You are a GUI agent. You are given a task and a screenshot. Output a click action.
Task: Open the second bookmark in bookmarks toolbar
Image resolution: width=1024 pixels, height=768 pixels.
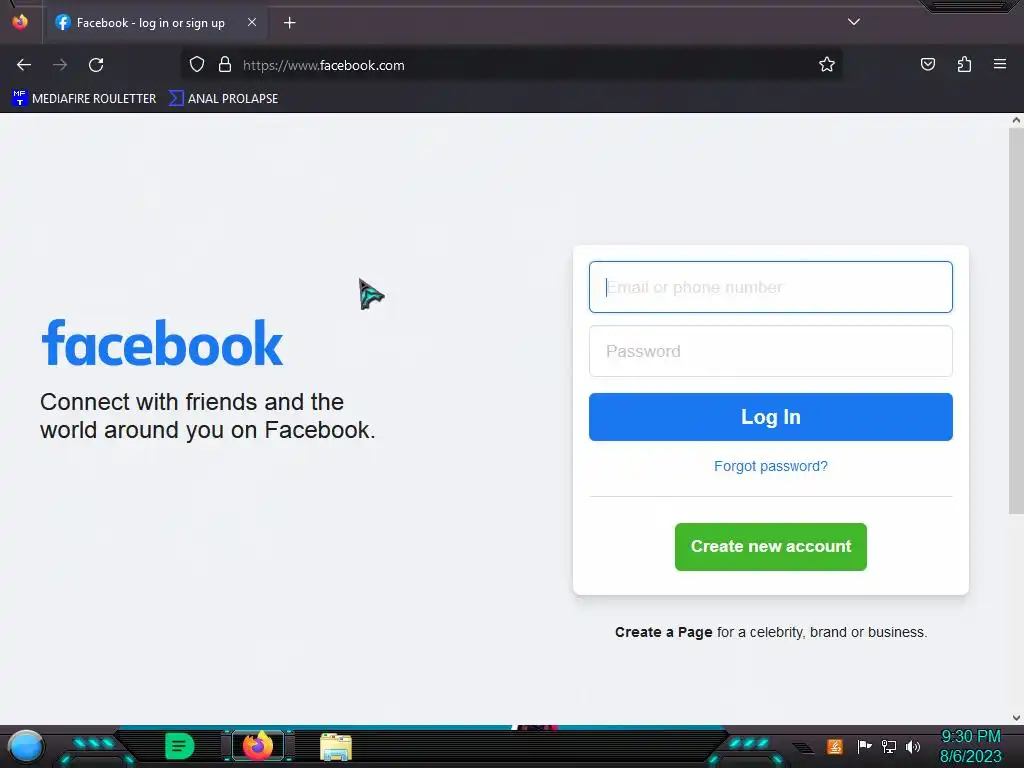(x=223, y=99)
